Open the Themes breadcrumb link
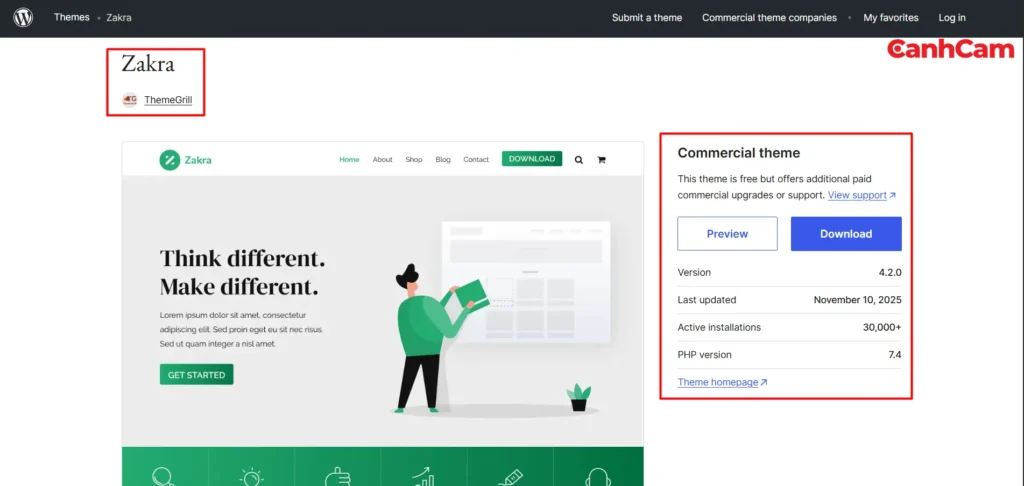 point(72,18)
